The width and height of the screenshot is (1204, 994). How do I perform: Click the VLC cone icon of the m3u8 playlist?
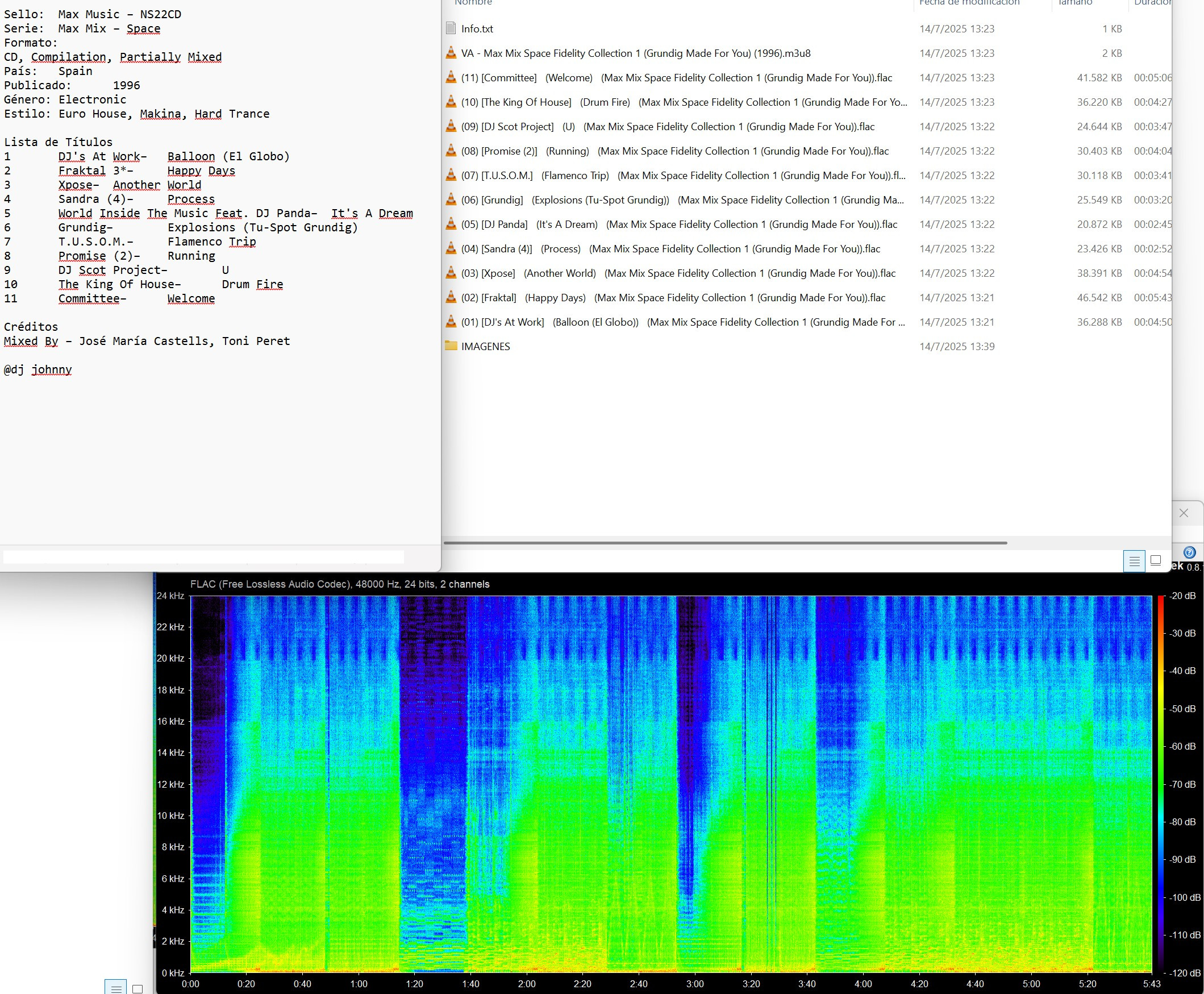(x=451, y=53)
